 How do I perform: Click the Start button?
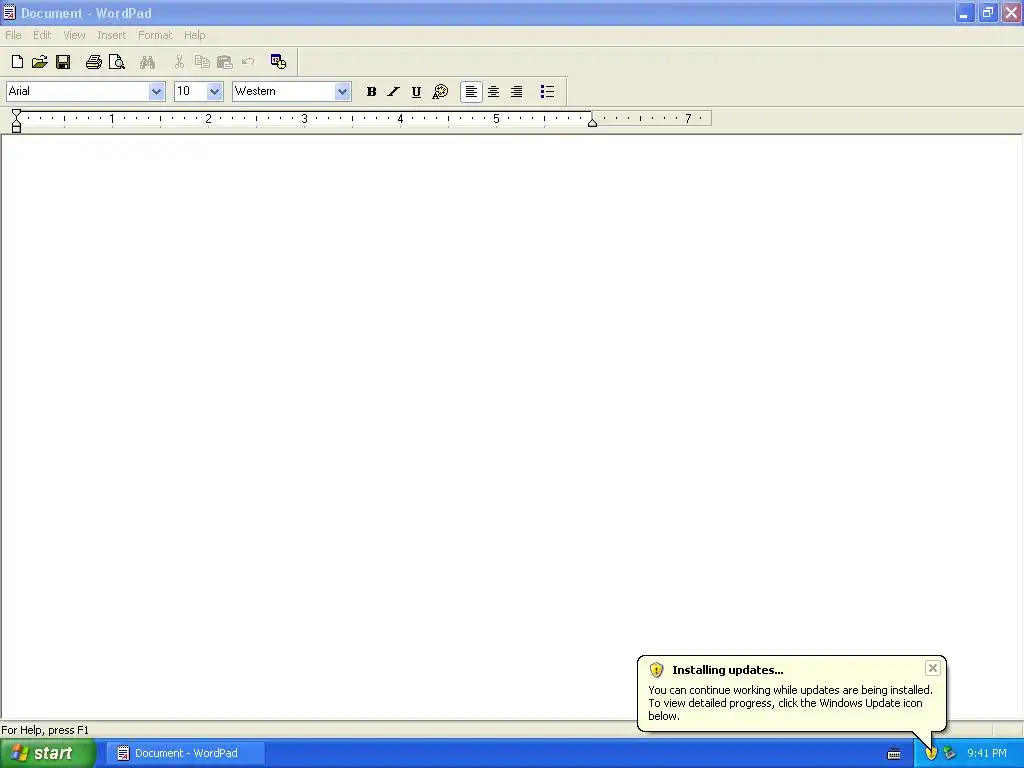click(48, 753)
